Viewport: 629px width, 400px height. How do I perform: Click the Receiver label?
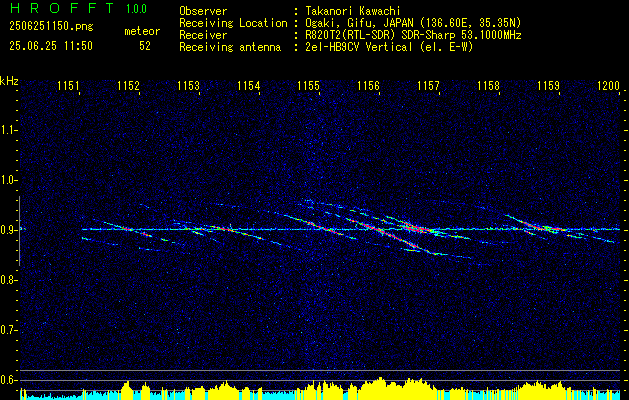(x=203, y=35)
